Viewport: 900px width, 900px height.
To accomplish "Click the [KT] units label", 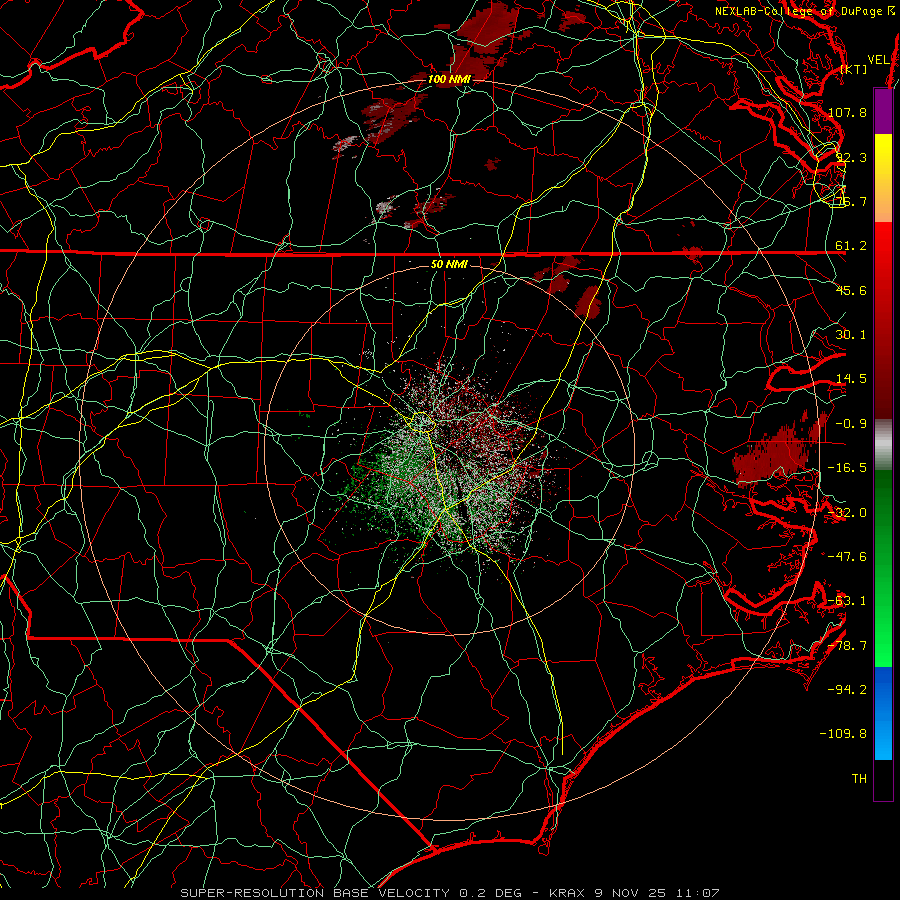I will (854, 69).
